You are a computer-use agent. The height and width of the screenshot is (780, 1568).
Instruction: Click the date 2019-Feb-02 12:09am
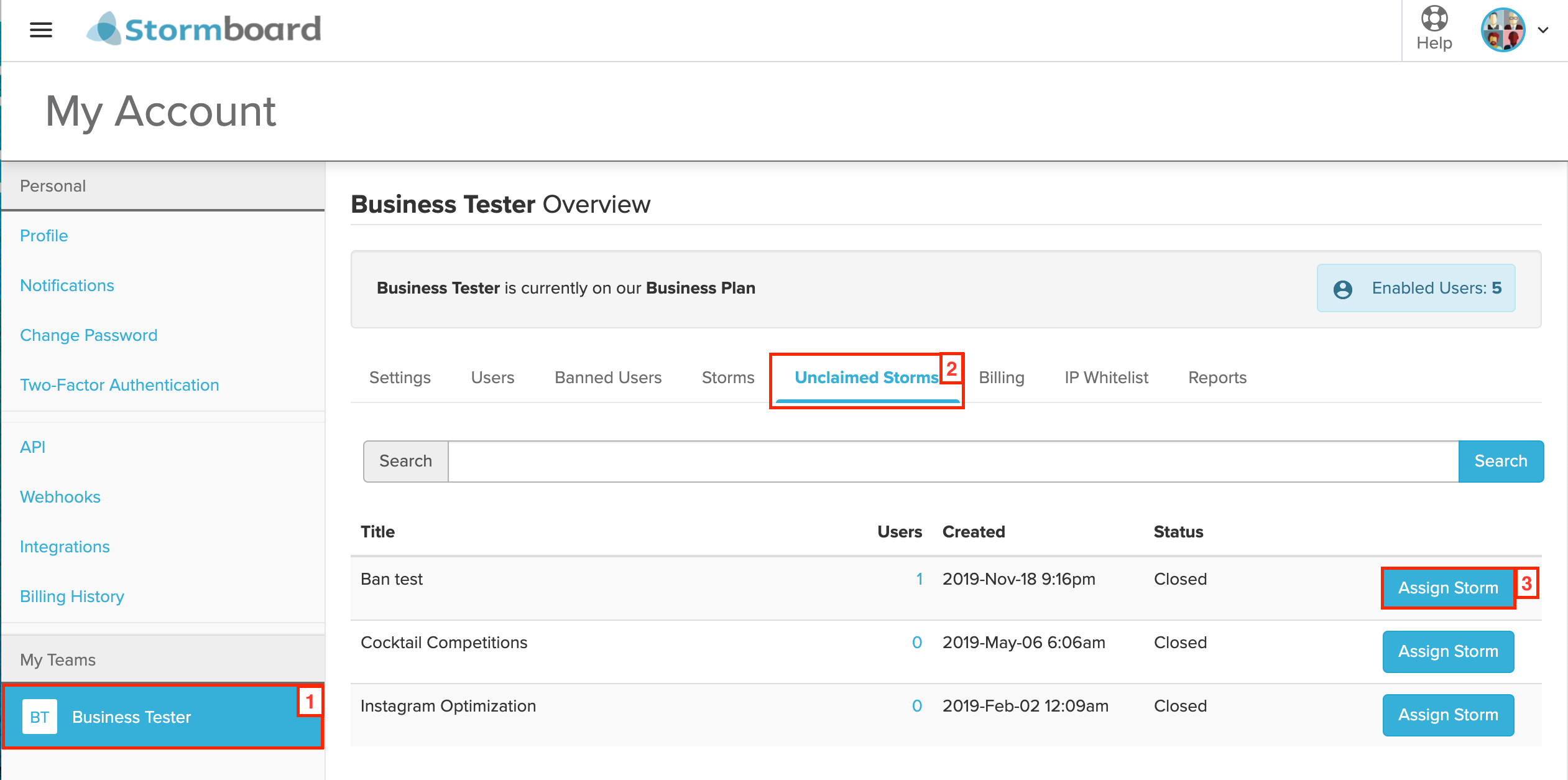(x=1026, y=706)
